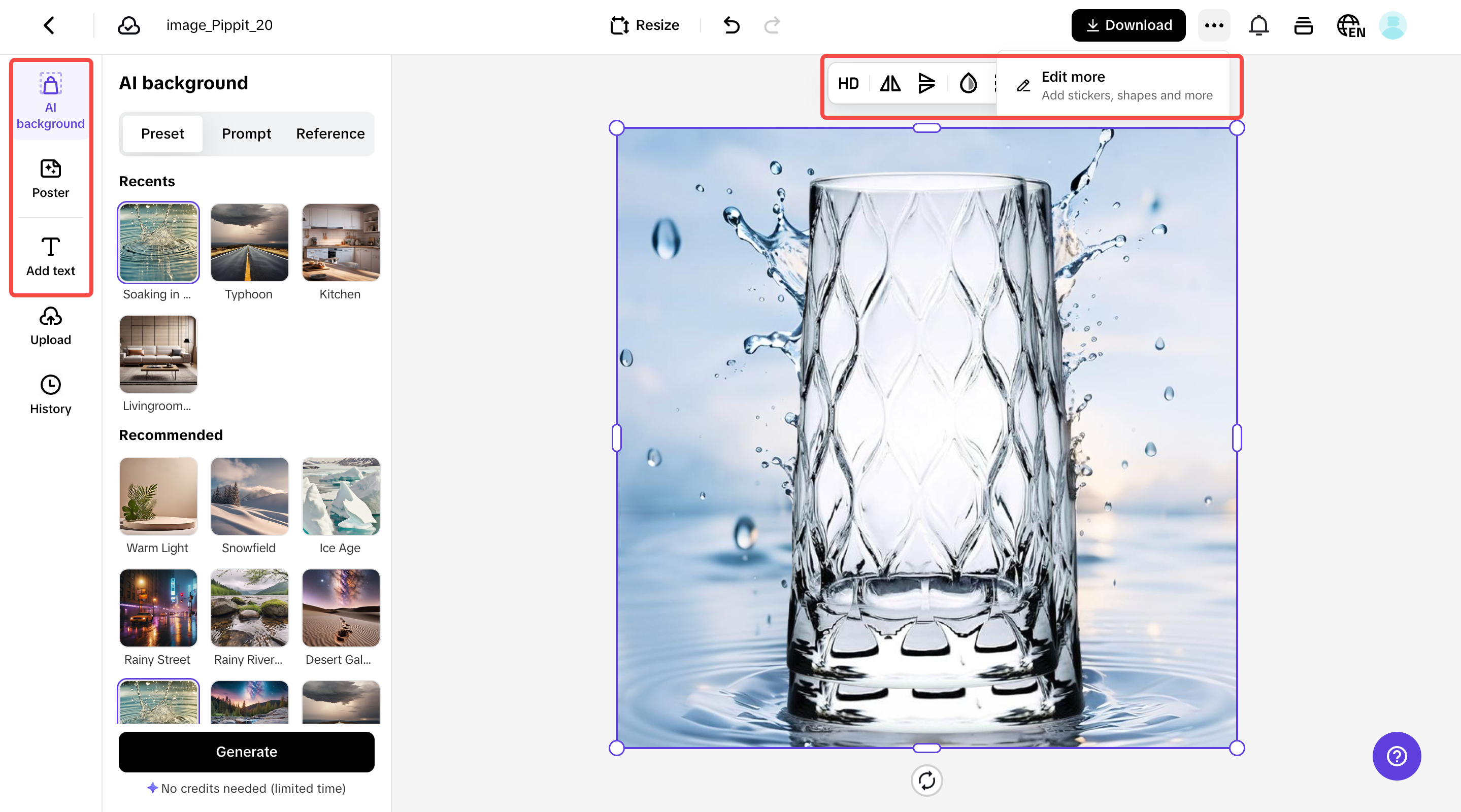Screen dimensions: 1461x812
Task: Click the regenerate icon below the canvas
Action: point(927,781)
